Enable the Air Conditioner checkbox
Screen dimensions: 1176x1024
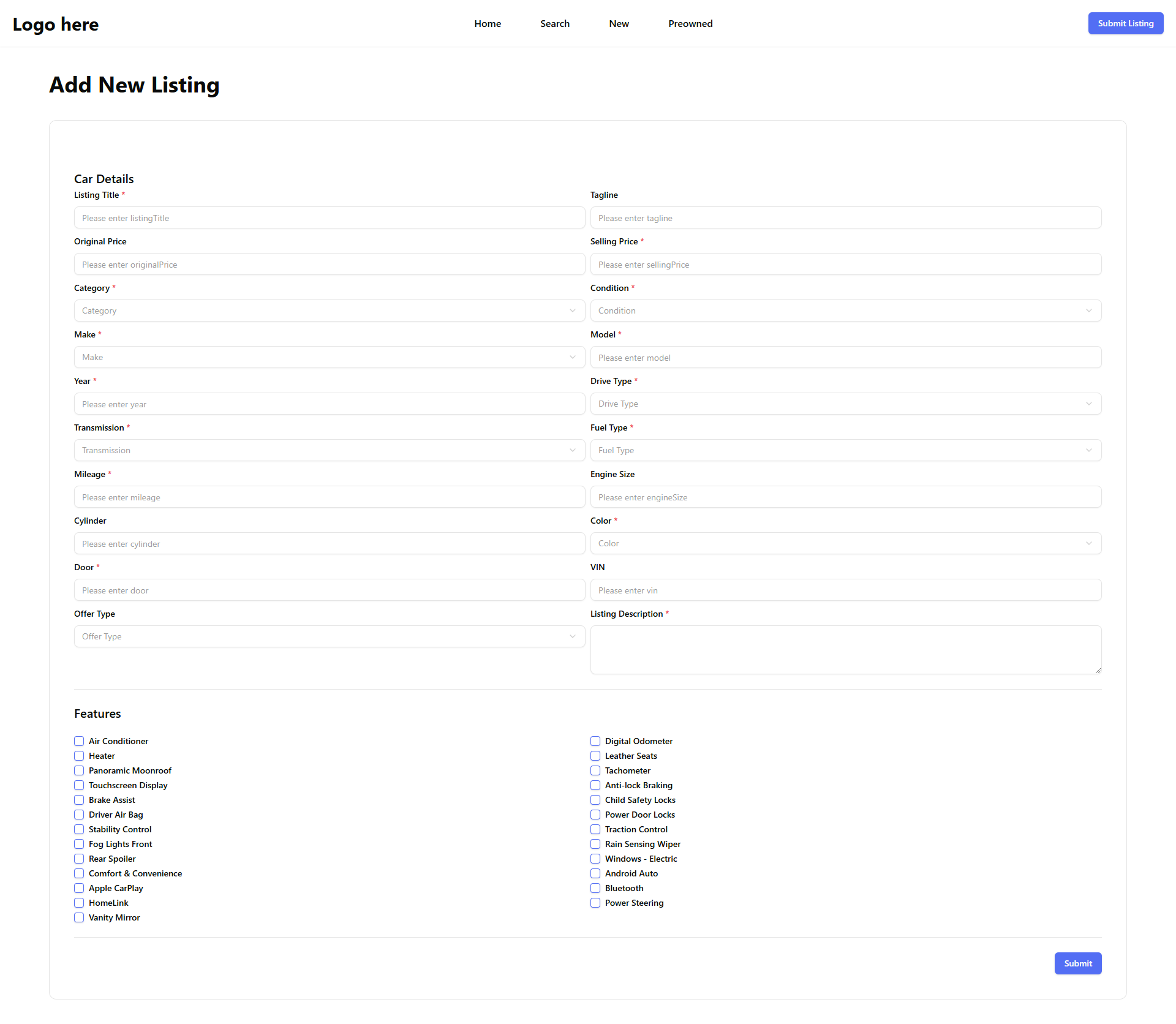[79, 741]
